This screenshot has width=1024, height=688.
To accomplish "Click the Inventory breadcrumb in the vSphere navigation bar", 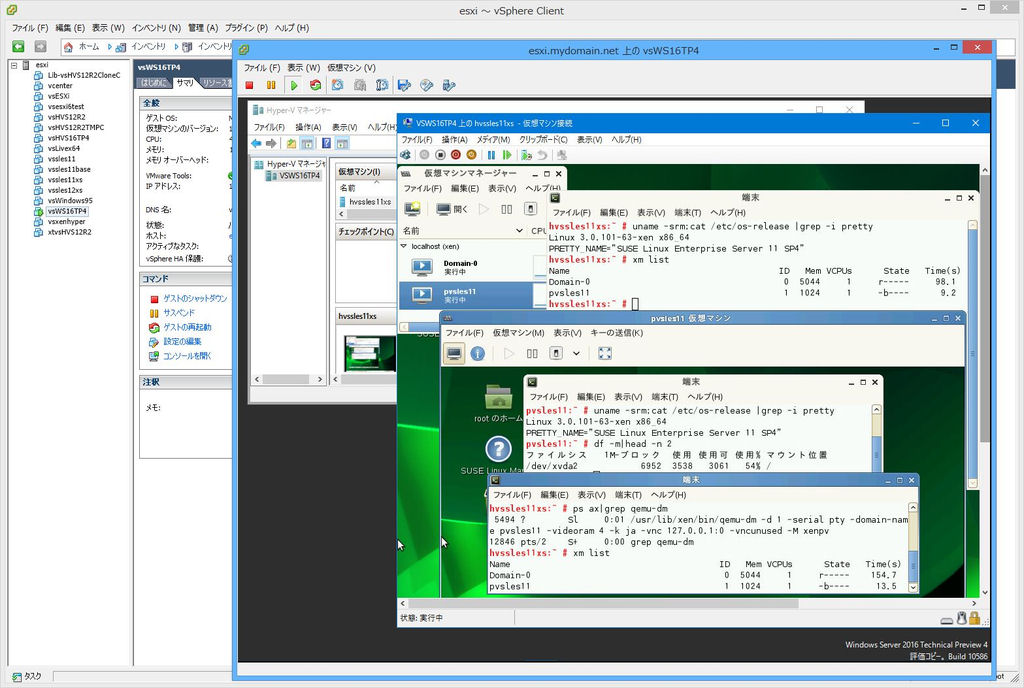I will (148, 47).
